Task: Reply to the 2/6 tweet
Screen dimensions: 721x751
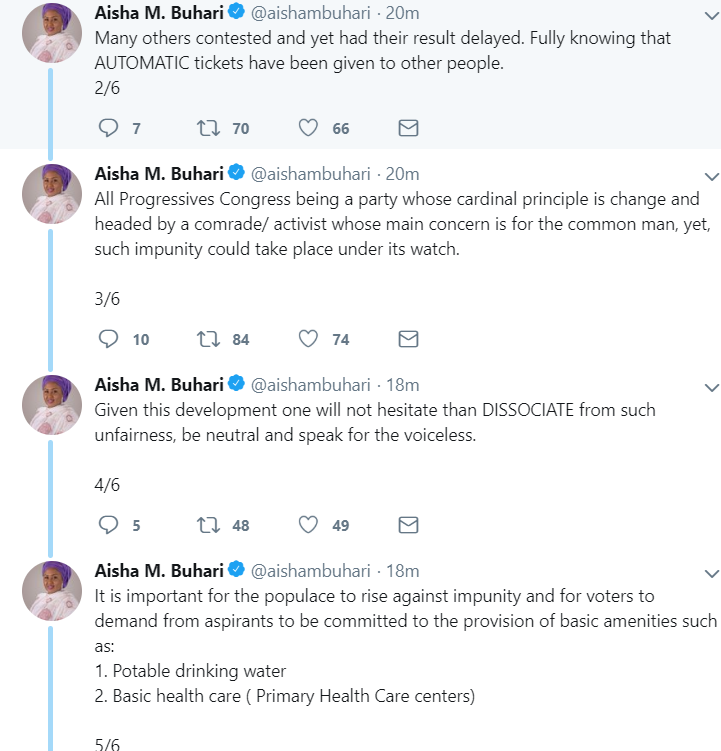Action: pyautogui.click(x=109, y=128)
